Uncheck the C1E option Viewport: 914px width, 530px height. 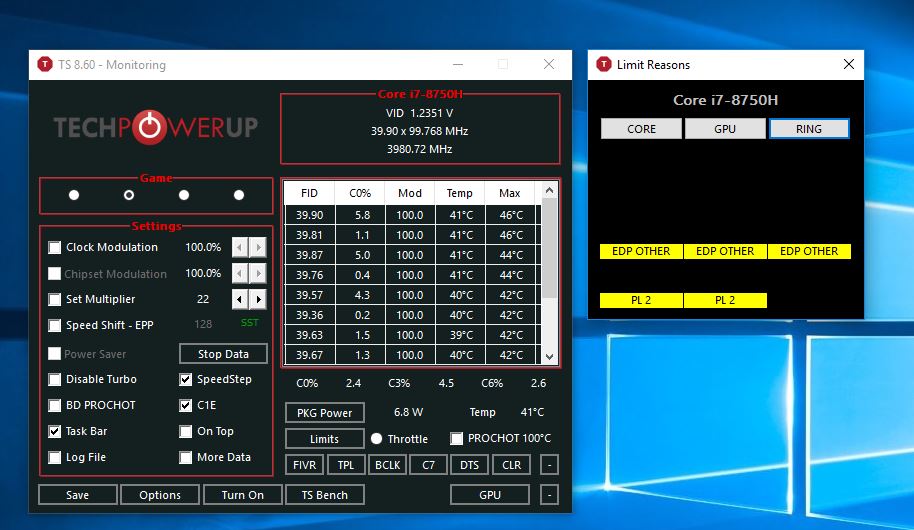[x=185, y=405]
